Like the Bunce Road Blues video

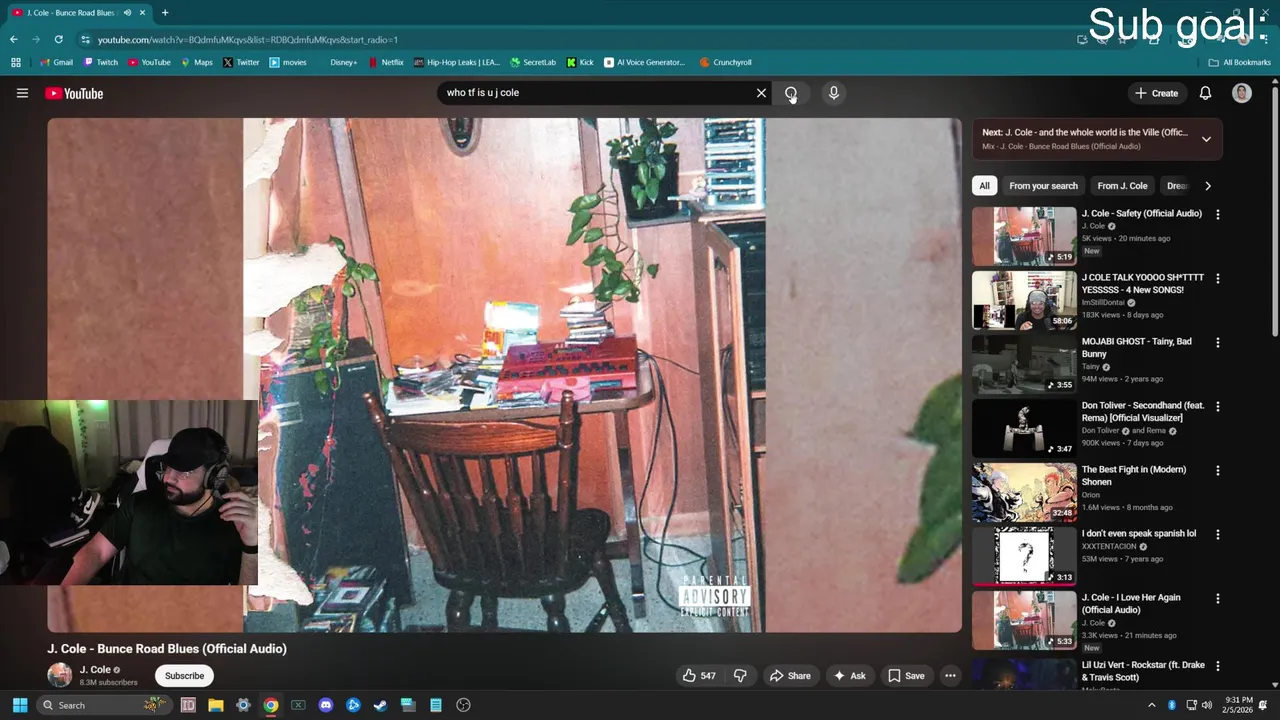coord(699,676)
